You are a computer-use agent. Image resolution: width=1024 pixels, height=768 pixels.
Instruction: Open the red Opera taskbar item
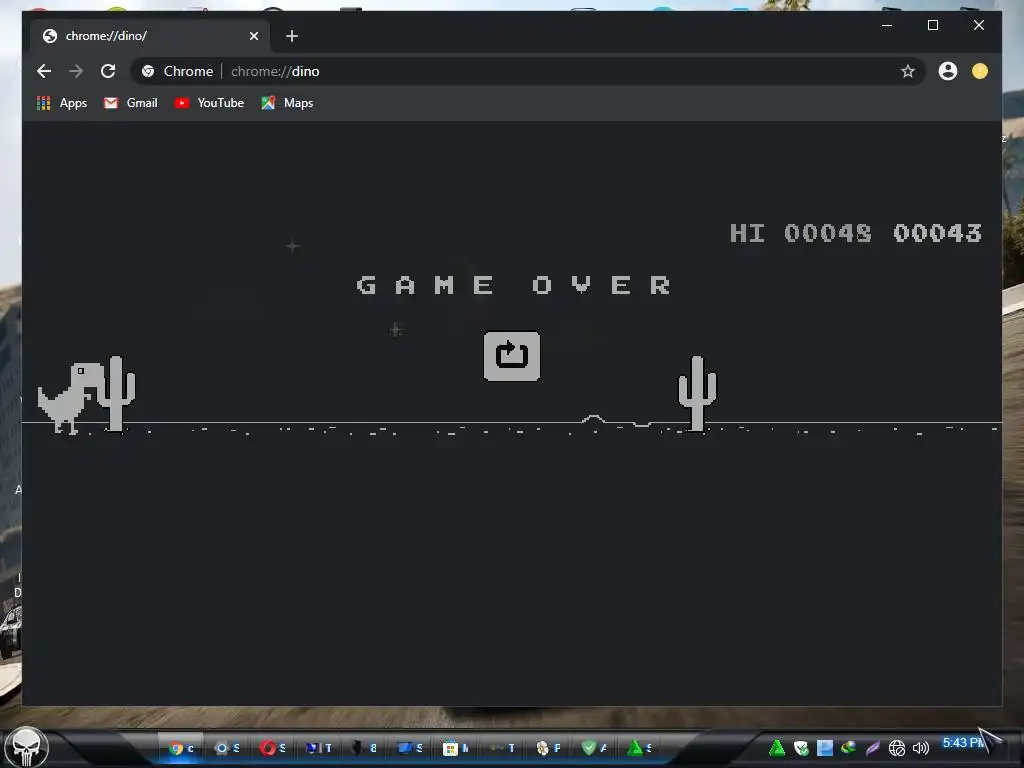coord(272,748)
